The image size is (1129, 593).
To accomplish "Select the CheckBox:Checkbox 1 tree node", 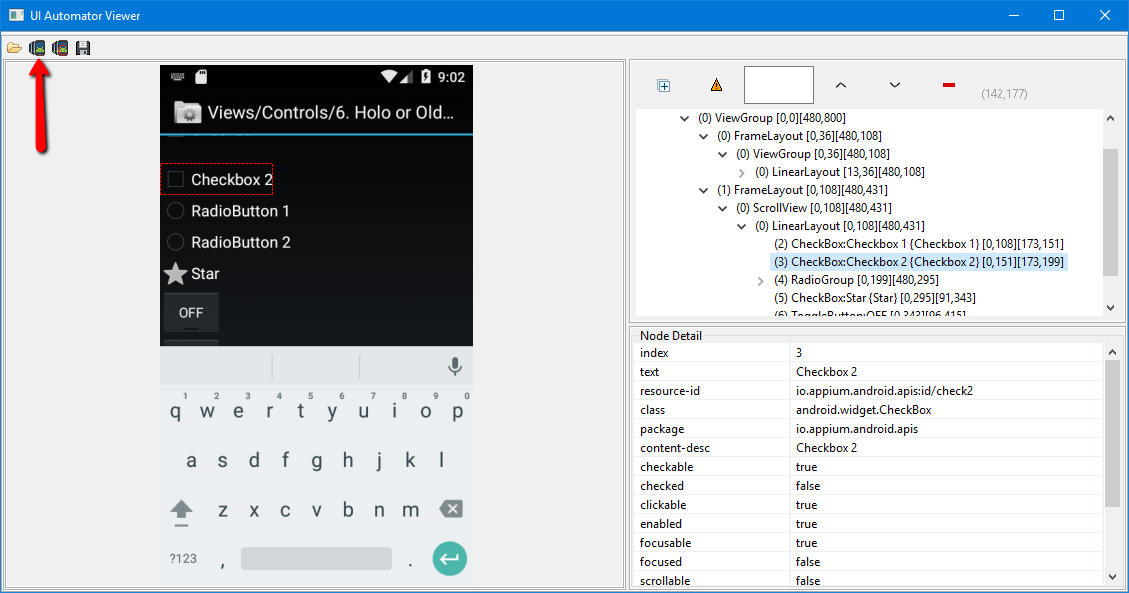I will point(919,244).
